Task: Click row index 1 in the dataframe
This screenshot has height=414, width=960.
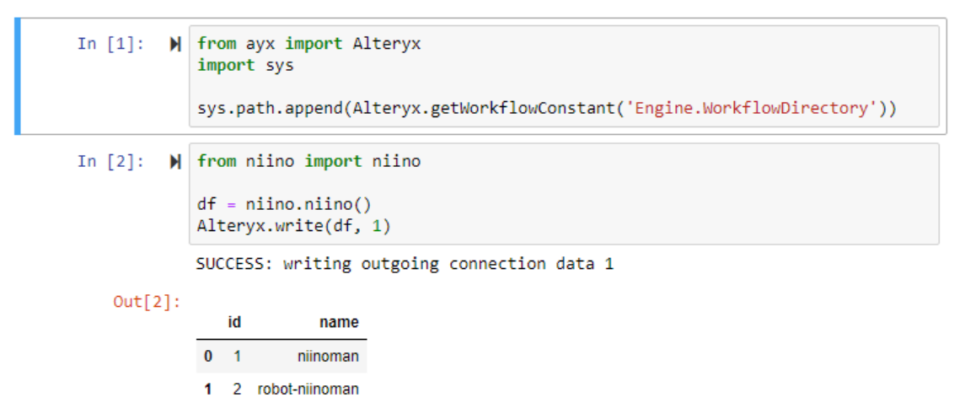Action: click(206, 389)
